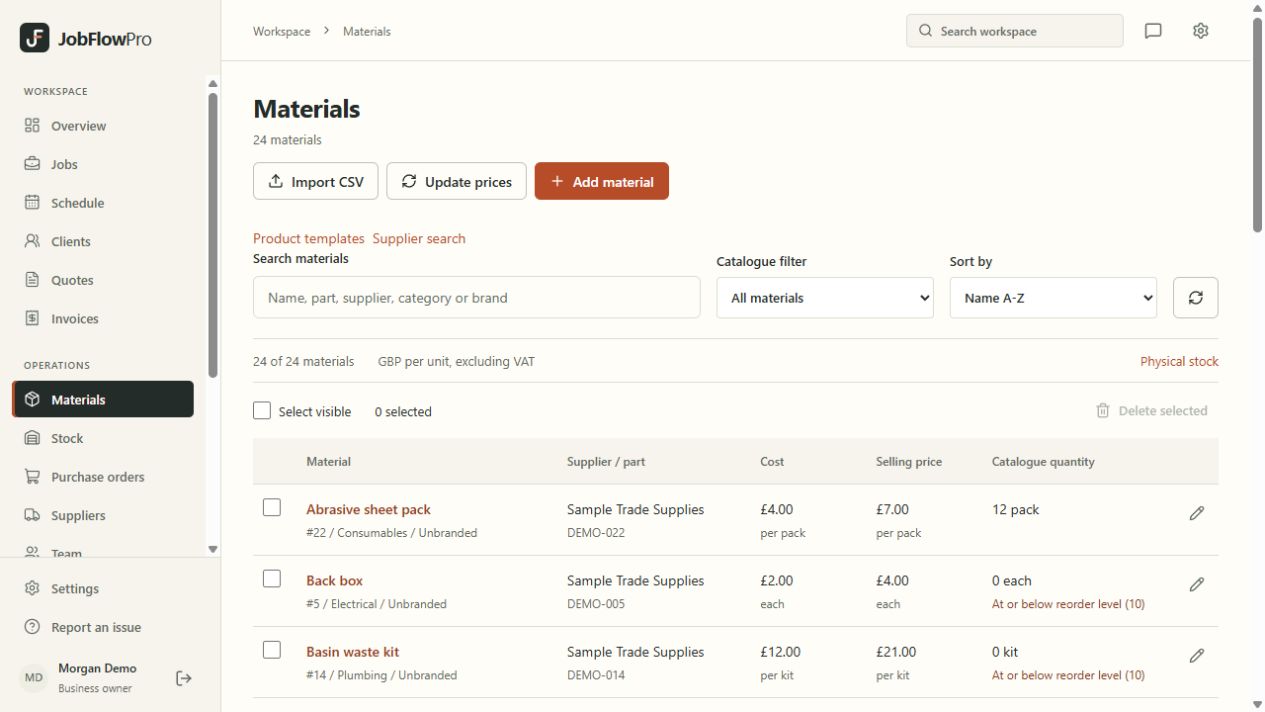Check the Back box row checkbox
The image size is (1265, 712).
[x=272, y=578]
